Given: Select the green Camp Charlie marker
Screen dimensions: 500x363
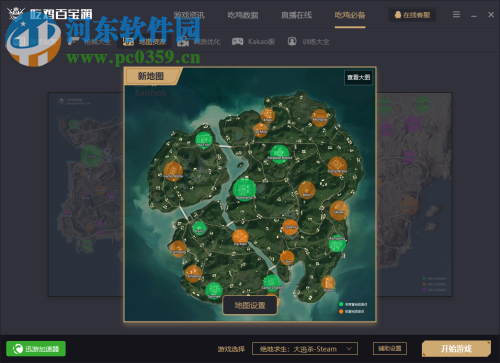Looking at the screenshot, I should tap(272, 283).
